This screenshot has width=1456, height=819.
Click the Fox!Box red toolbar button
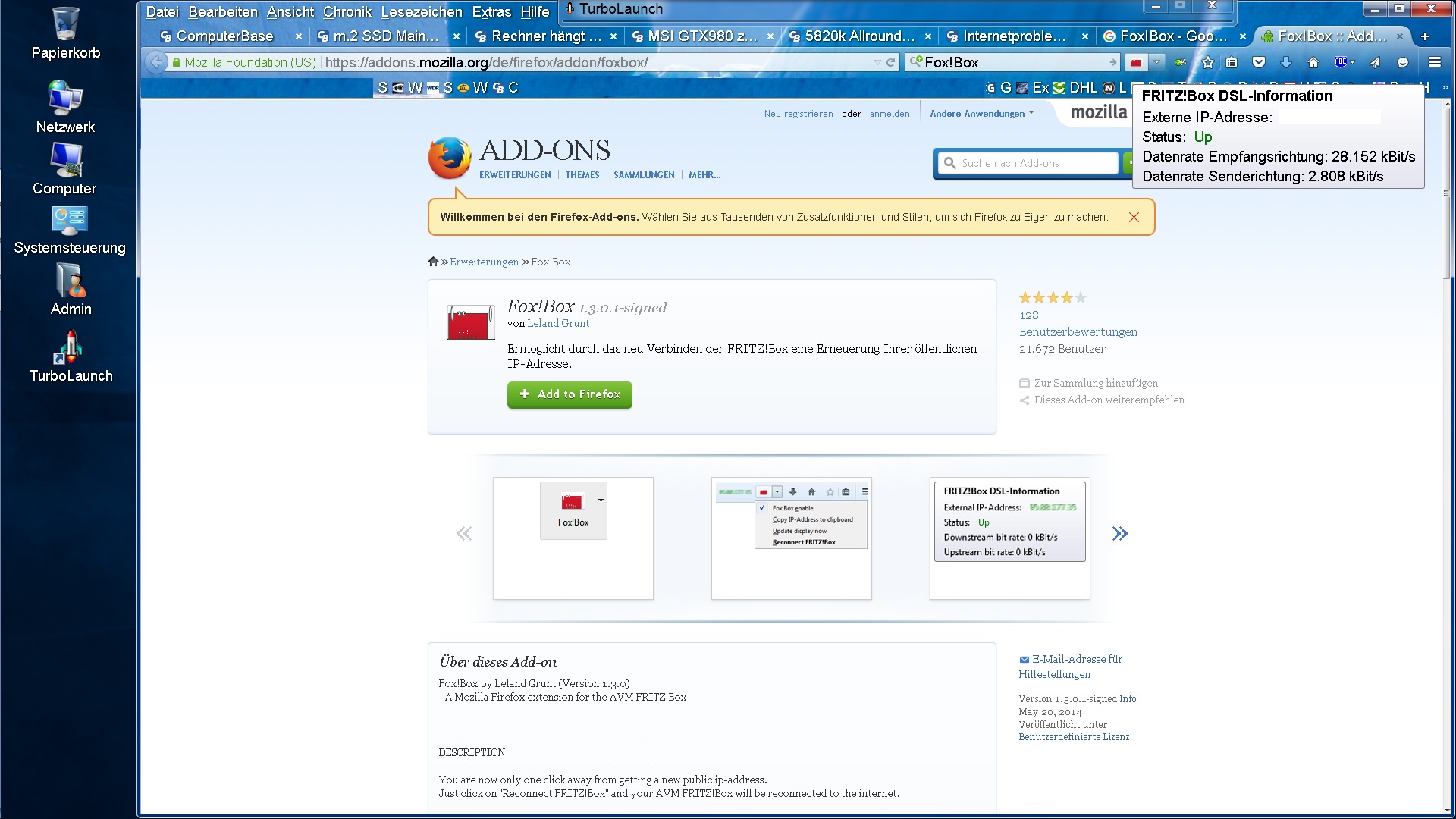[1136, 63]
